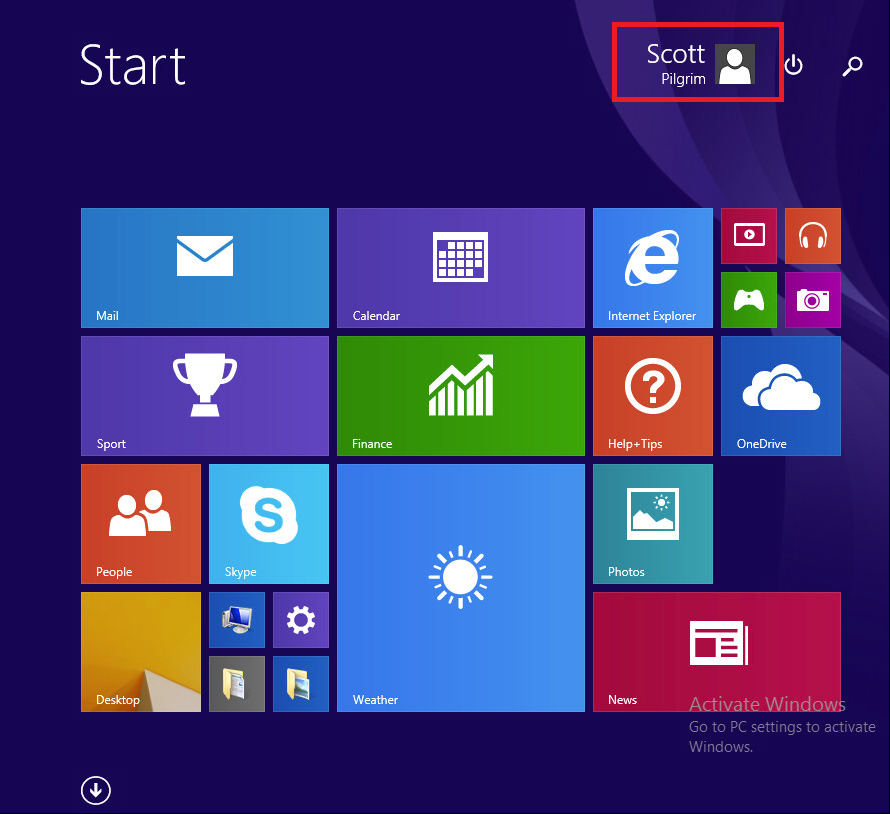This screenshot has width=890, height=814.
Task: Open the This PC computer tile
Action: [x=237, y=620]
